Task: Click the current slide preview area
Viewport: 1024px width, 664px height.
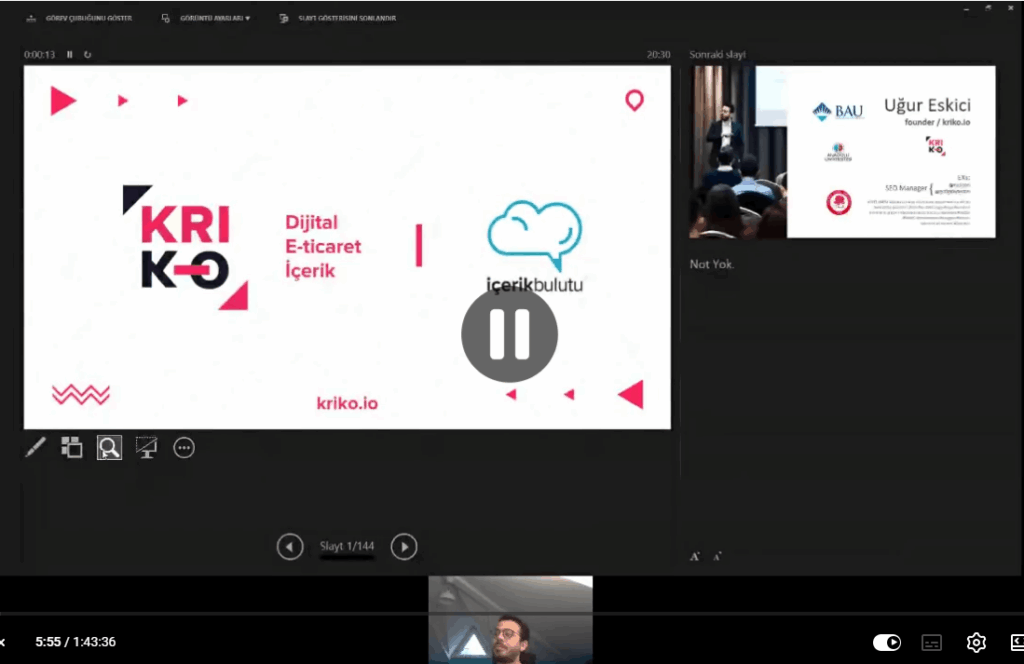Action: pos(347,247)
